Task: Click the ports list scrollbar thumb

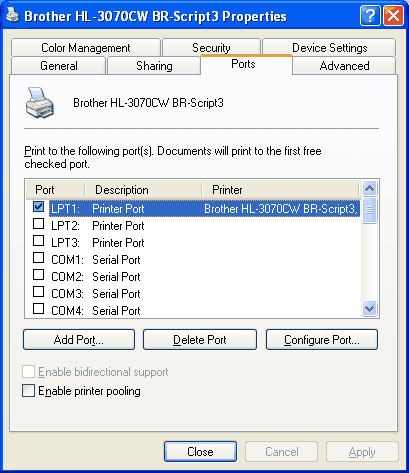Action: (x=369, y=210)
